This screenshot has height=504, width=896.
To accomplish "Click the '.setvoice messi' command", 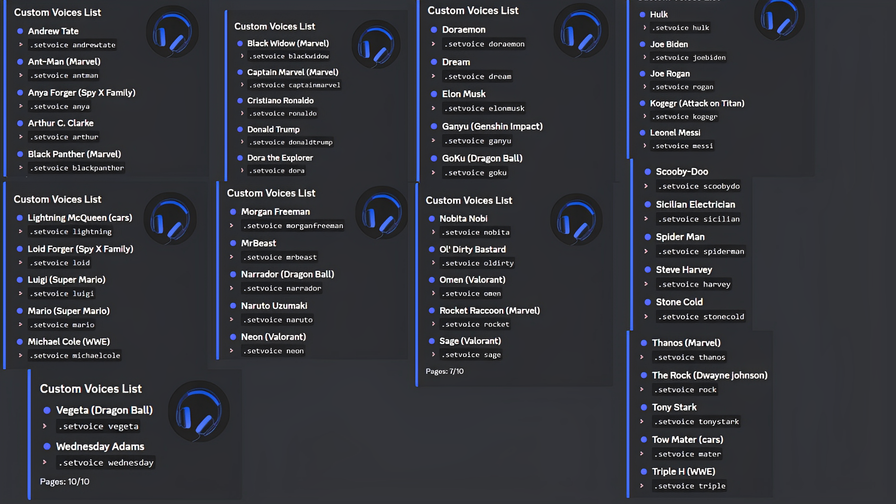I will [683, 146].
